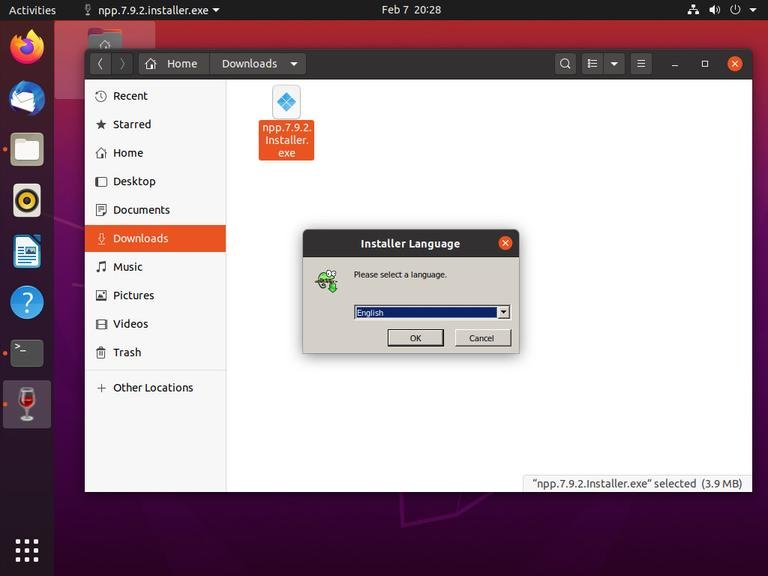
Task: Expand the view options dropdown arrow
Action: click(x=614, y=63)
